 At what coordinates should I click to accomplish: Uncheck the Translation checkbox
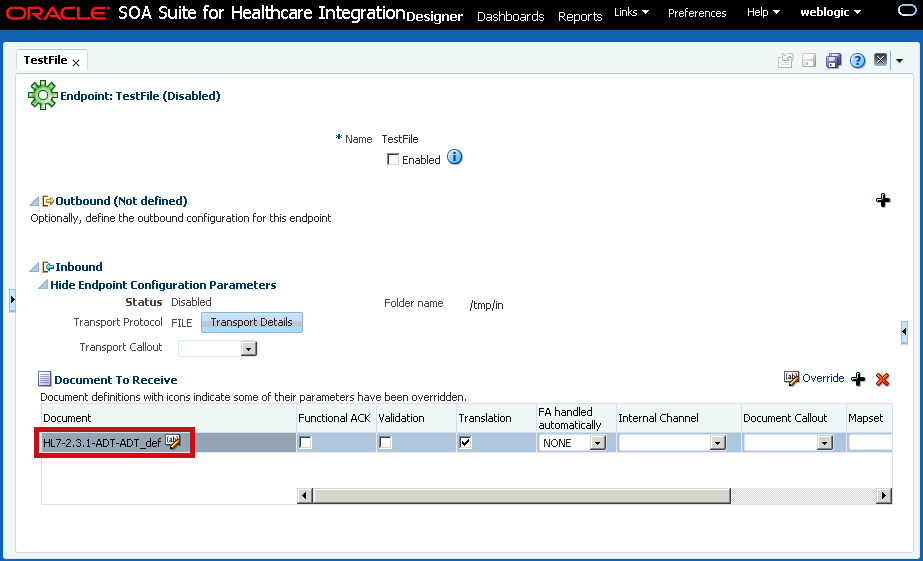[x=465, y=442]
